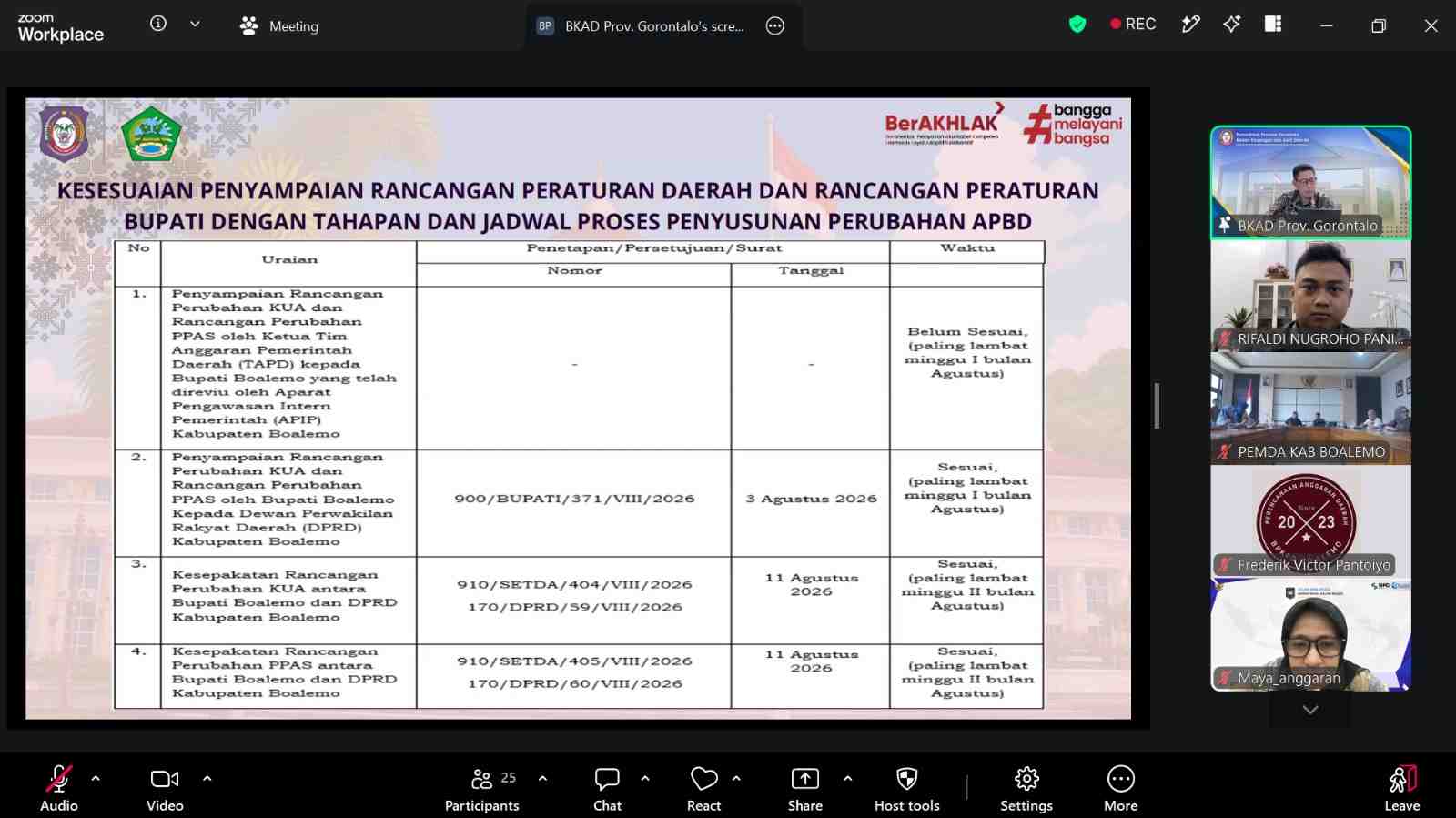Expand the Zoom Workplace top dropdown chevron
1456x818 pixels.
(195, 25)
